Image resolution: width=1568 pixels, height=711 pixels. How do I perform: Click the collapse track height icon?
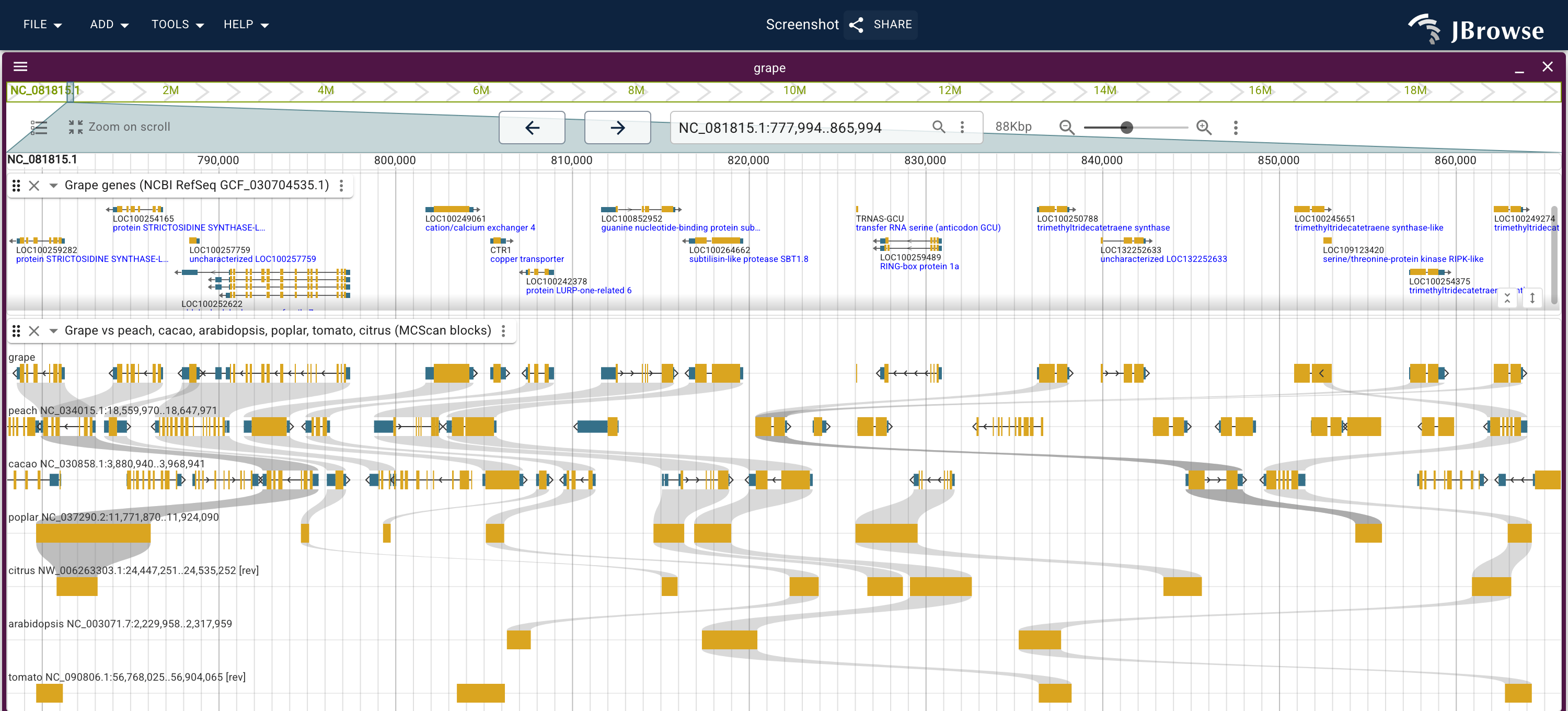(1506, 297)
